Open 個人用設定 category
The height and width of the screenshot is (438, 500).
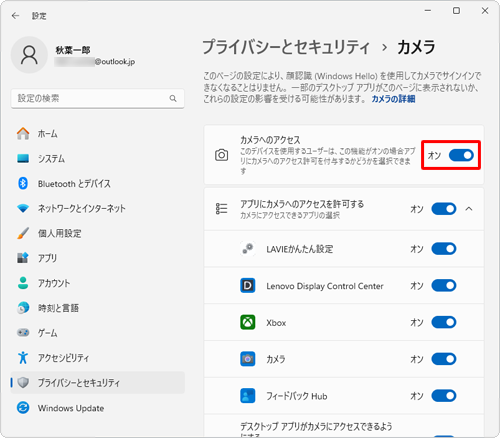click(x=98, y=233)
